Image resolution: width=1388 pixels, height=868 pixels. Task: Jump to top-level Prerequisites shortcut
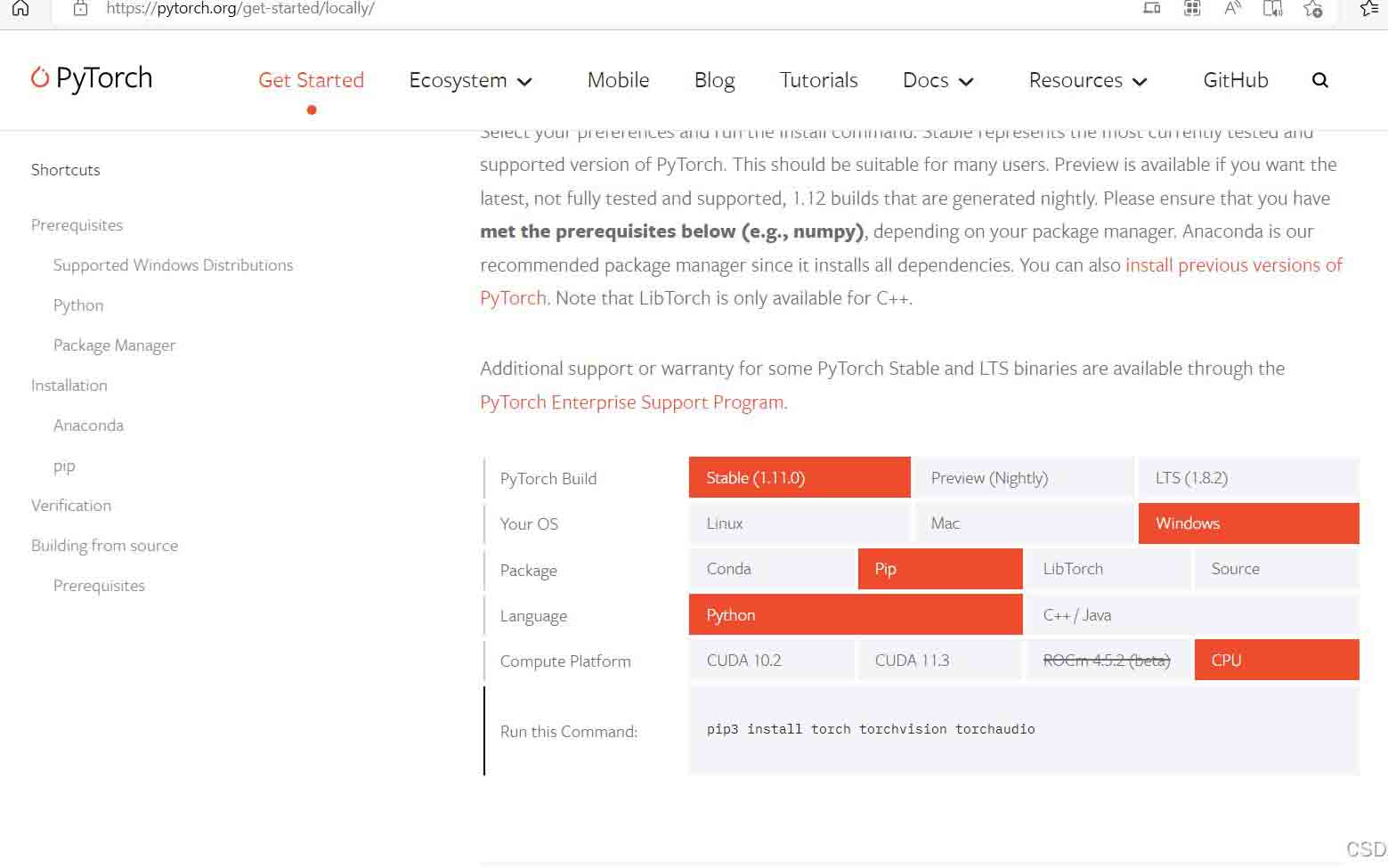coord(77,225)
